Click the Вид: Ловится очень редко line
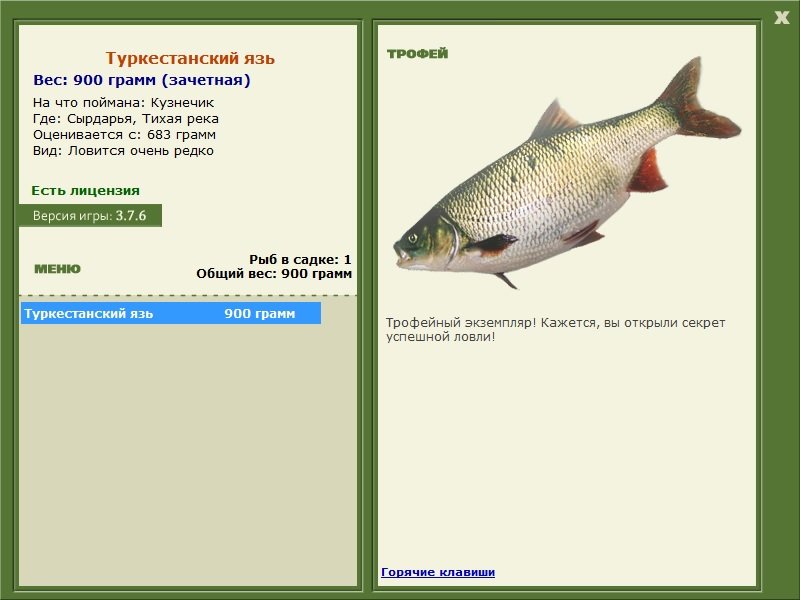800x600 pixels. point(123,151)
